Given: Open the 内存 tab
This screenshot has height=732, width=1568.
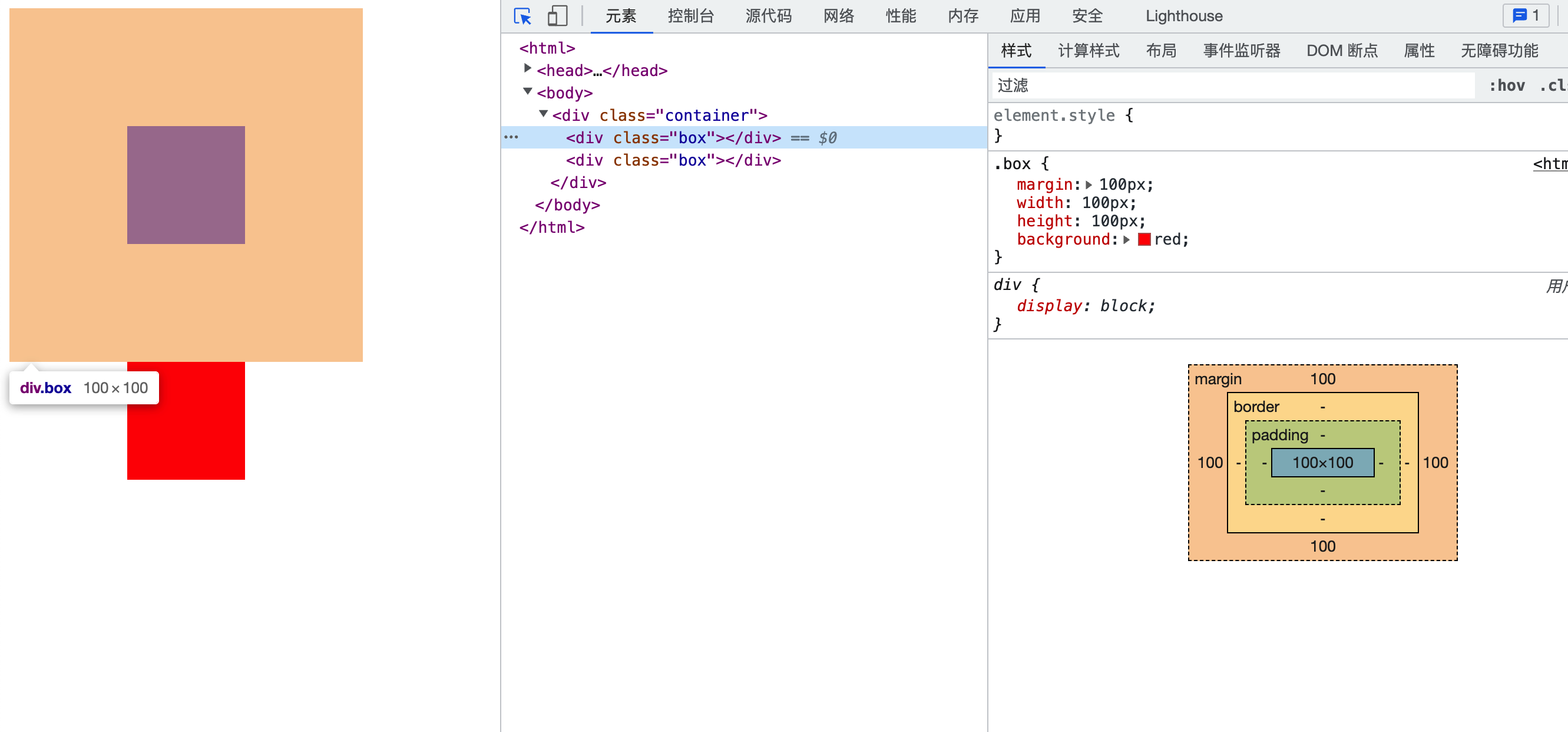Looking at the screenshot, I should point(963,16).
